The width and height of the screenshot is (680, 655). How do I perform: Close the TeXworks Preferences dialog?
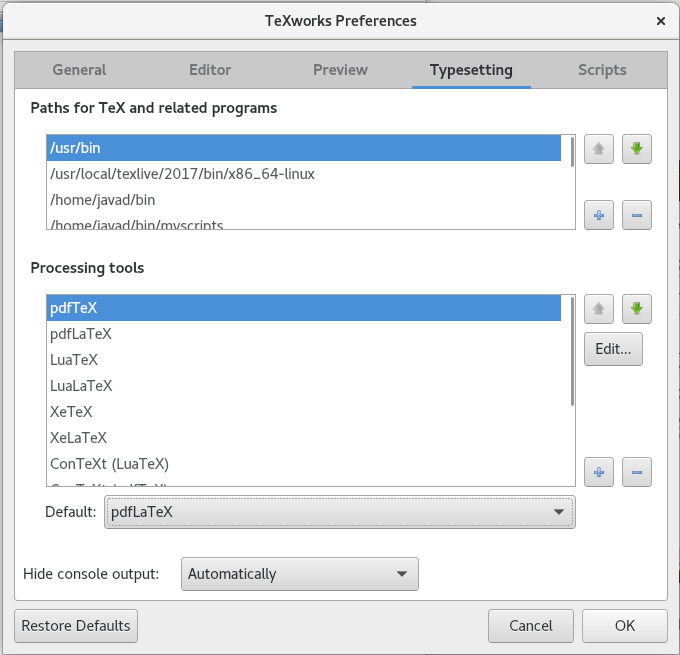pos(660,20)
